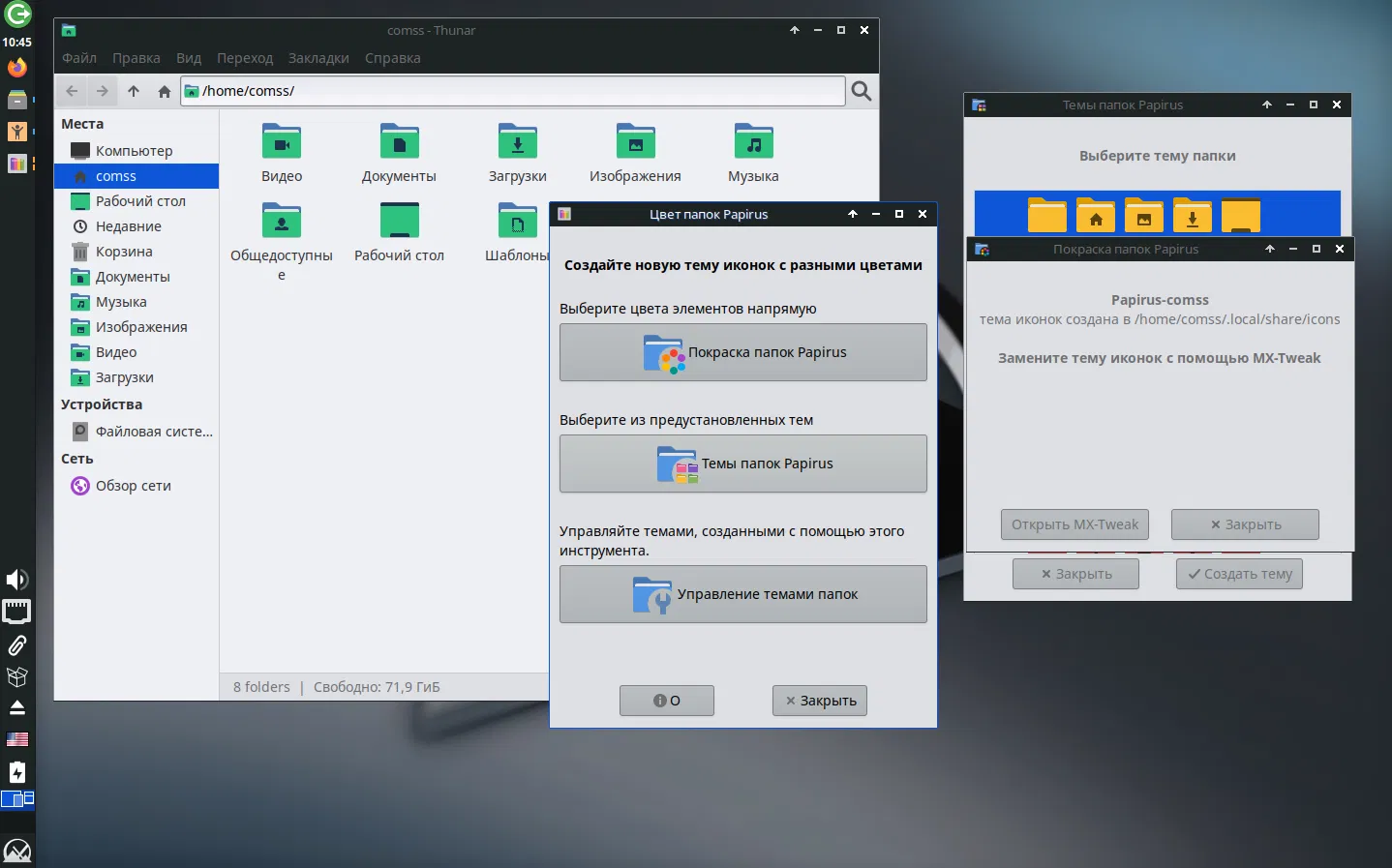Select Компьютер in the Thunar sidebar
This screenshot has height=868, width=1392.
136,151
